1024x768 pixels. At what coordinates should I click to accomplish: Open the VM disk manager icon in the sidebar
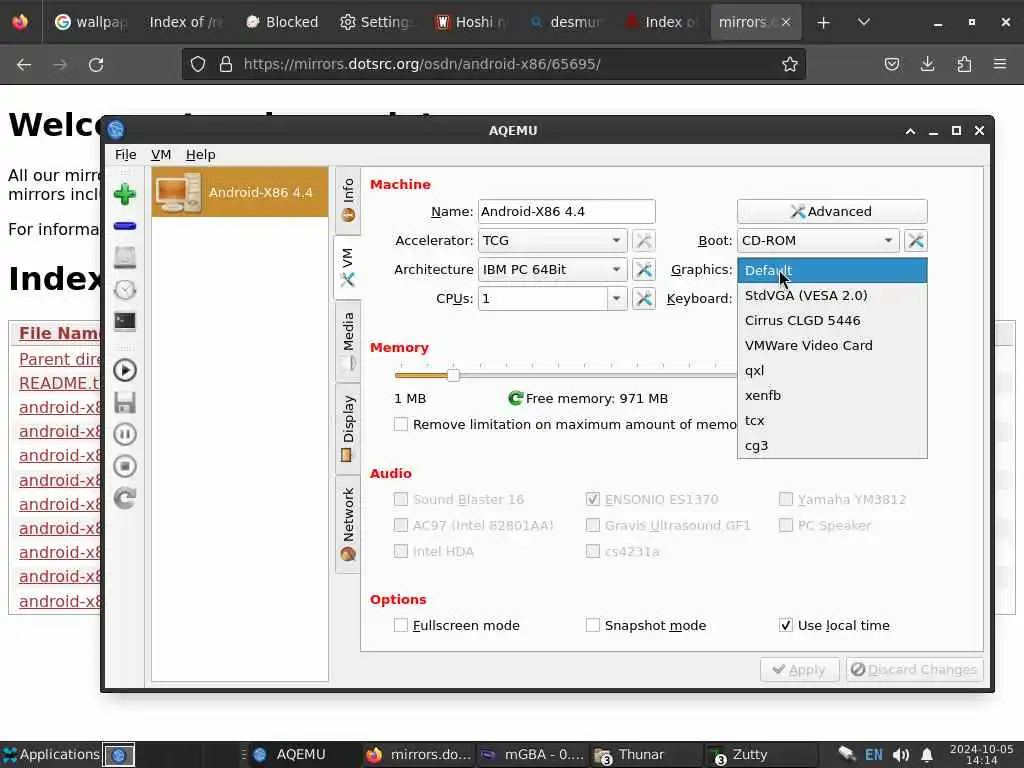tap(125, 257)
